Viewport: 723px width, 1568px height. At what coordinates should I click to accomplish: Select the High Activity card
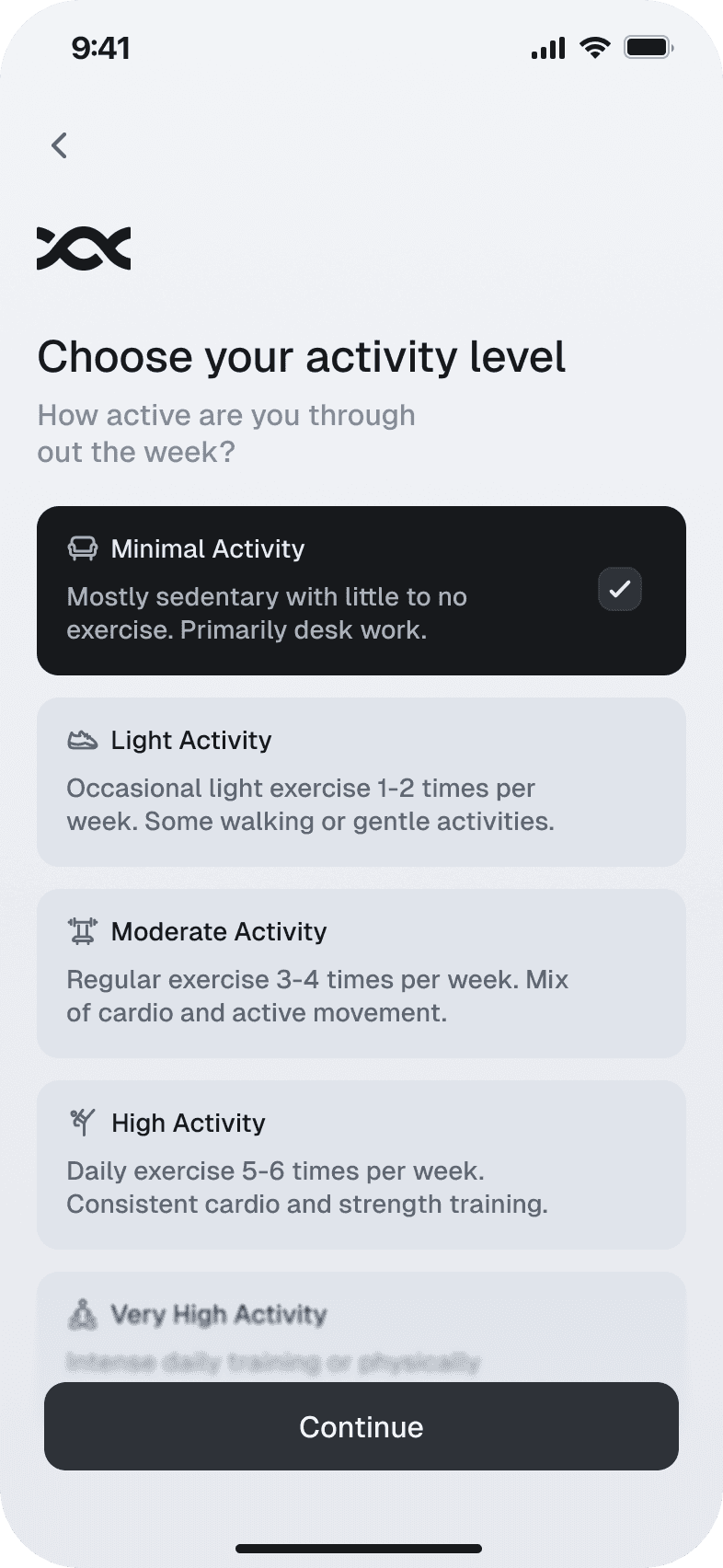pyautogui.click(x=361, y=1163)
